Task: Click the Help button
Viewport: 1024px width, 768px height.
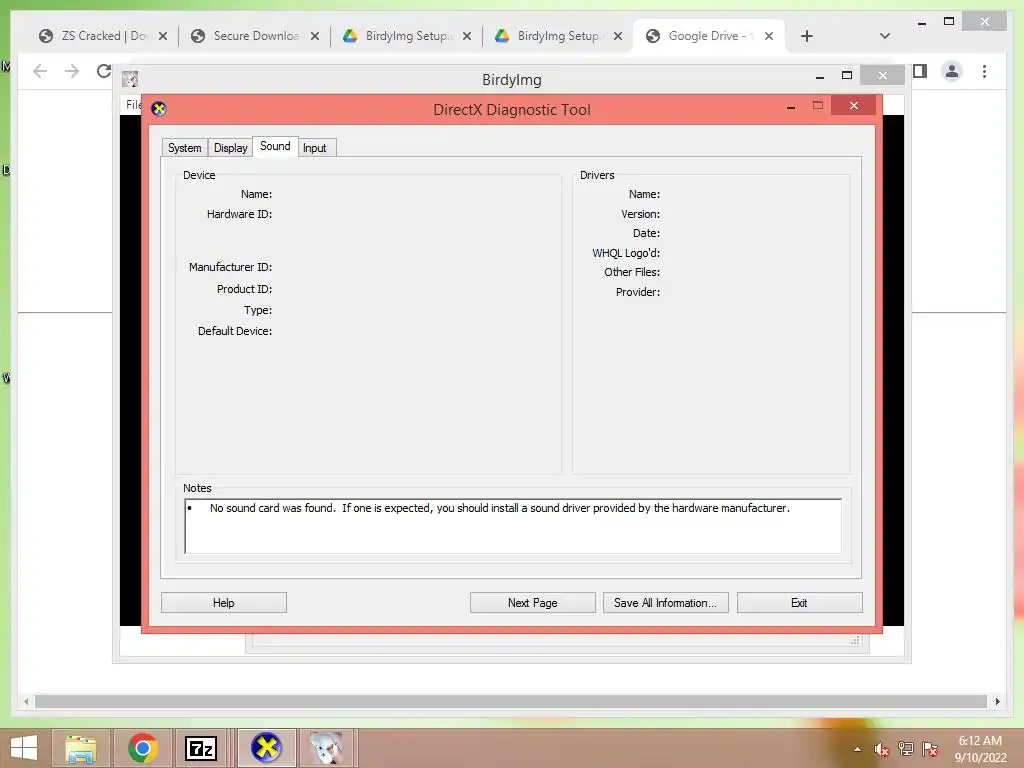Action: pos(223,603)
